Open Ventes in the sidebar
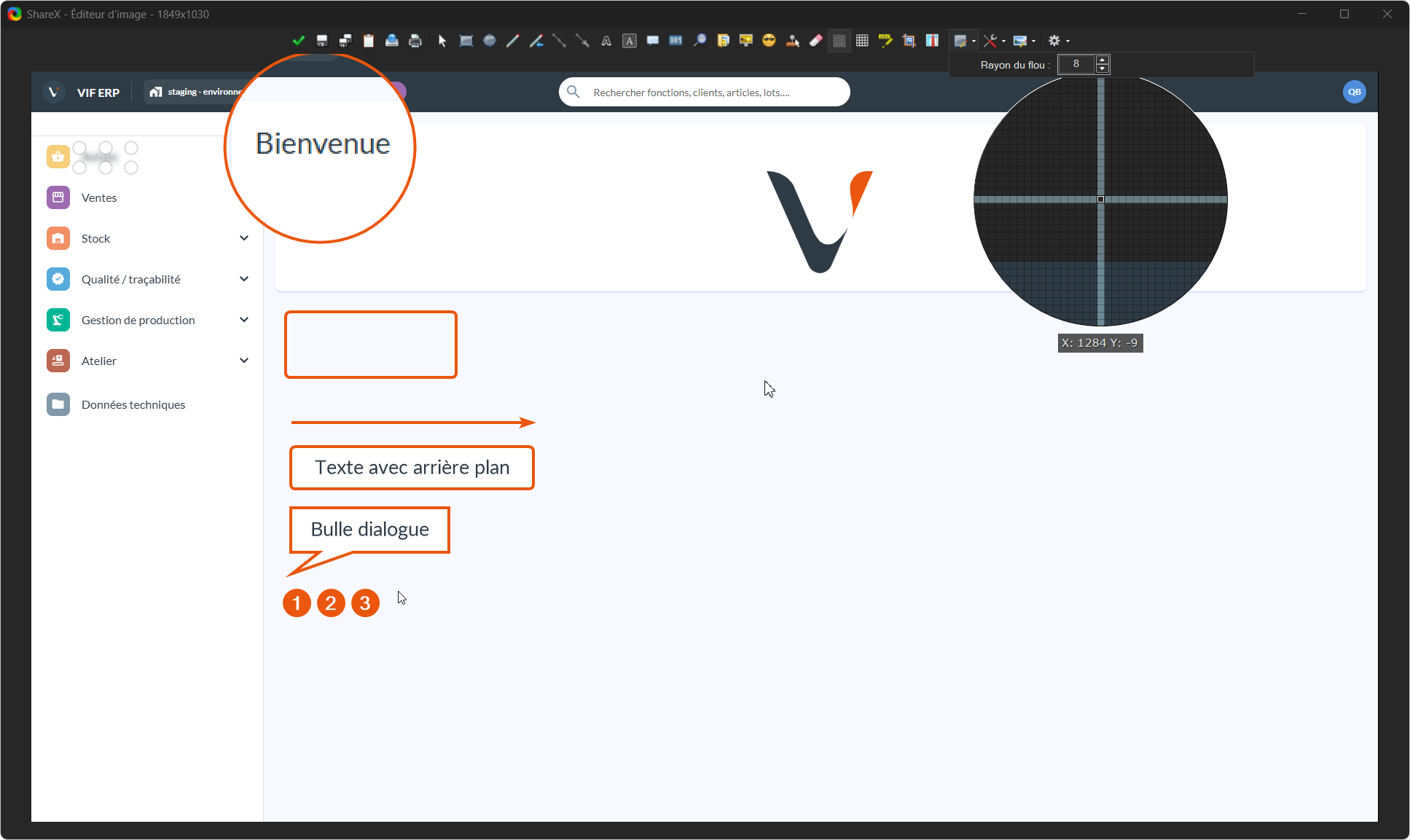 (99, 197)
